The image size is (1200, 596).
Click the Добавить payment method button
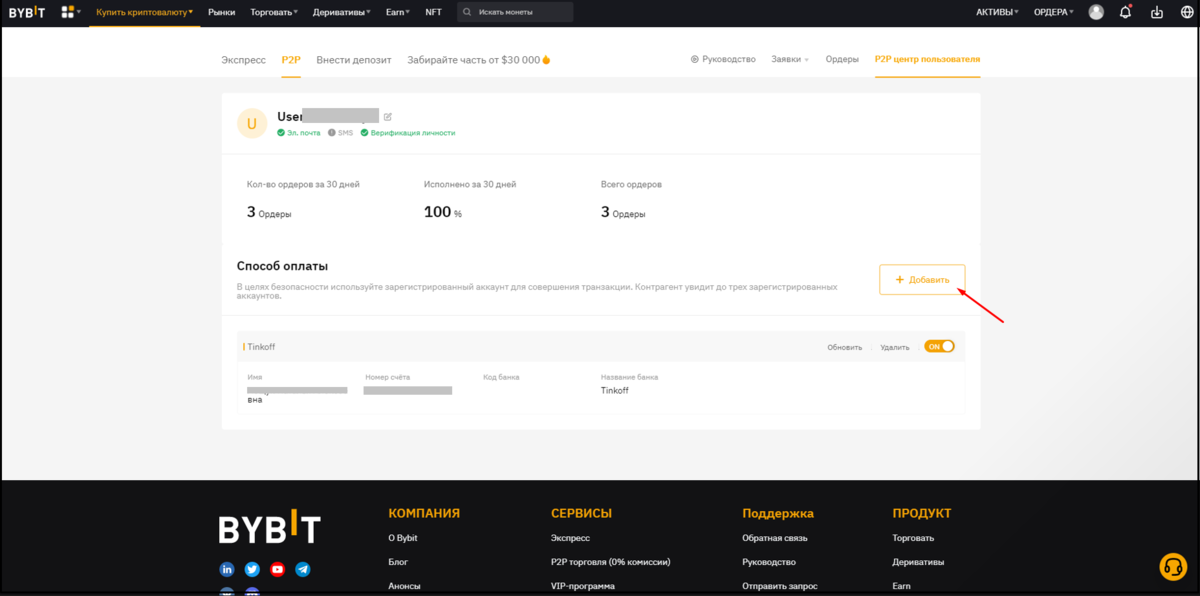921,279
